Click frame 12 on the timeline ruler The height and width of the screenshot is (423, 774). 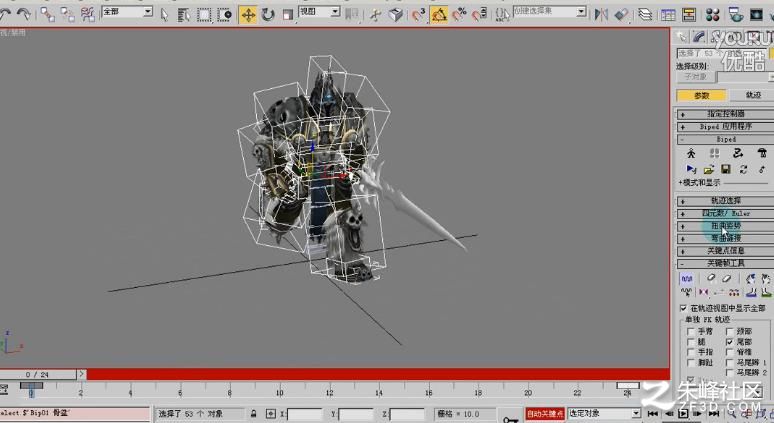pos(329,393)
